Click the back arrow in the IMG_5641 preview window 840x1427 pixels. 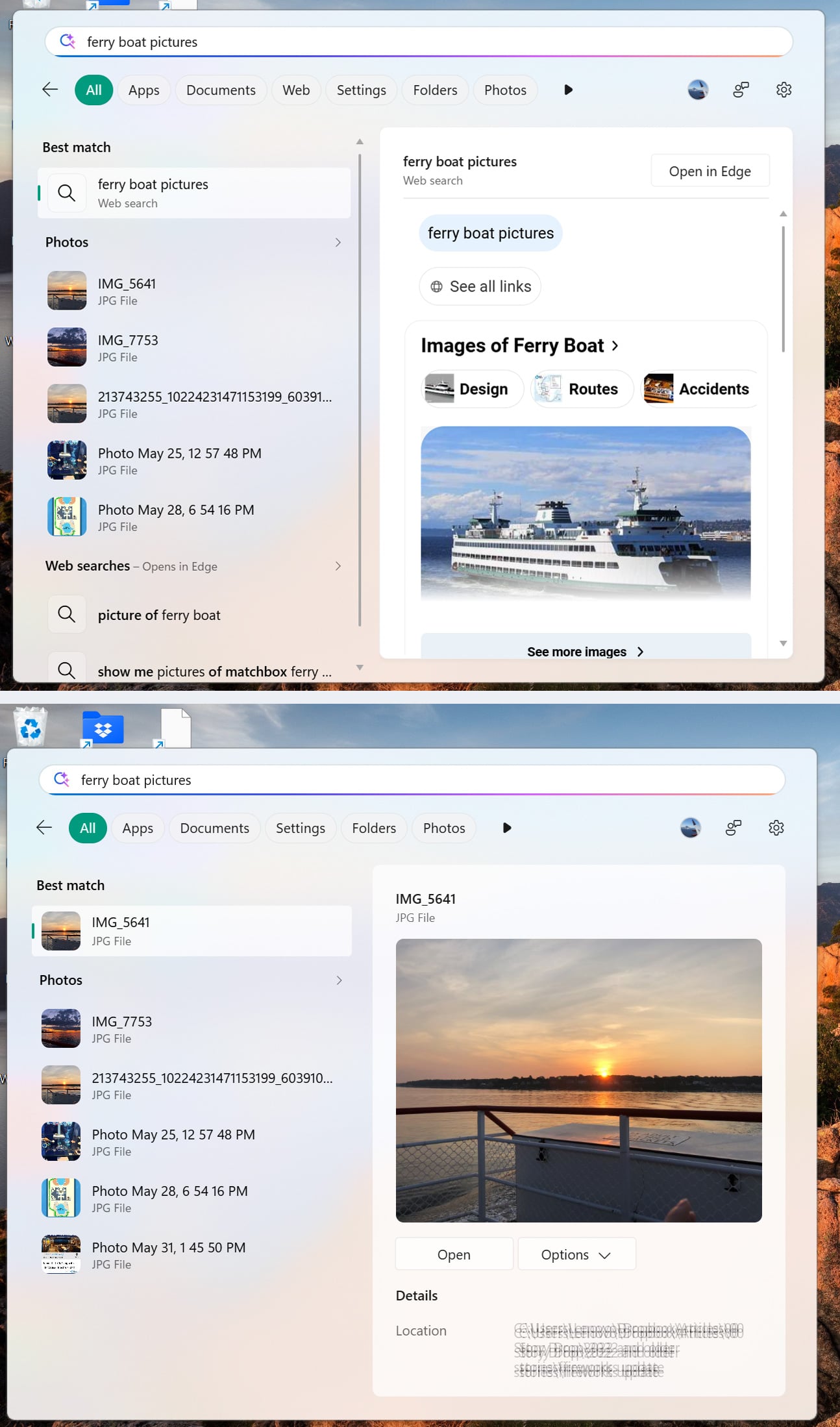(x=44, y=828)
